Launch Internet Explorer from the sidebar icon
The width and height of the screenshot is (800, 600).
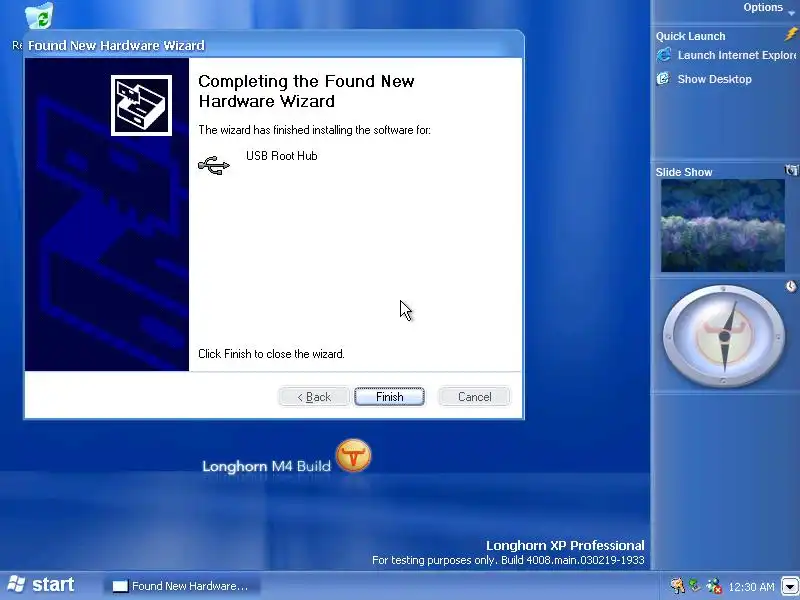664,55
